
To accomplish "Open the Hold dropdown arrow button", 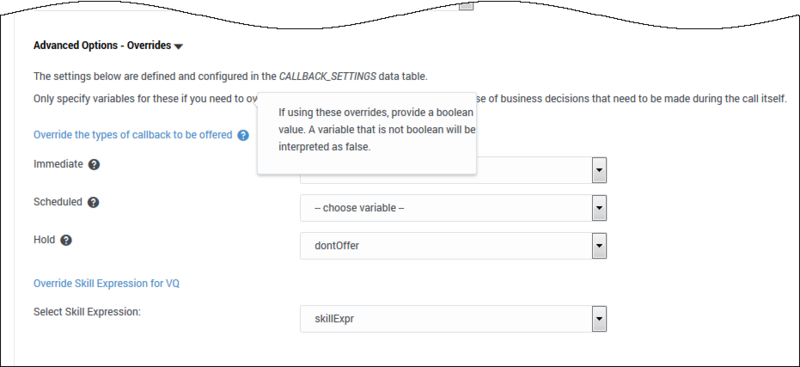I will tap(599, 246).
